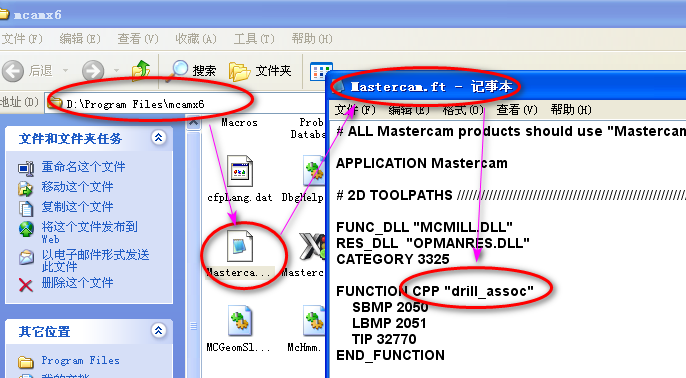Click the line TIP 32770
Screen dimensions: 686x378
tap(384, 339)
